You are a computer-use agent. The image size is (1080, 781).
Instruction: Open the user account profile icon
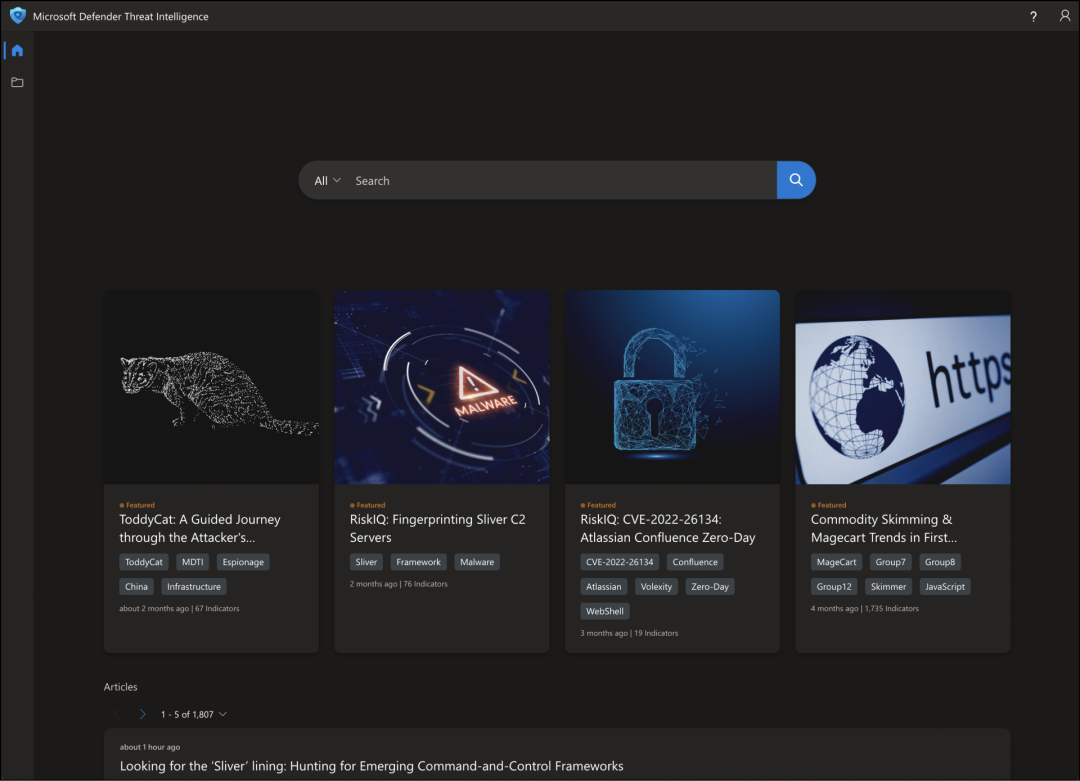1065,16
